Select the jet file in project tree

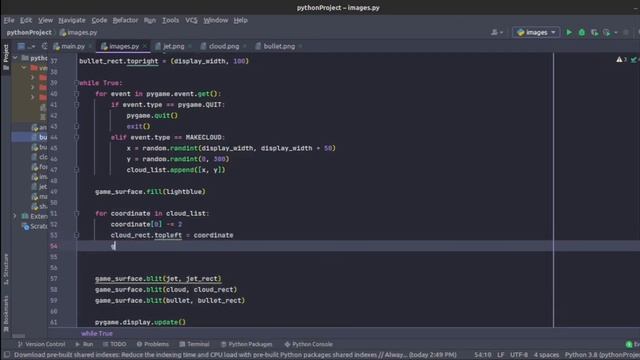click(x=40, y=187)
